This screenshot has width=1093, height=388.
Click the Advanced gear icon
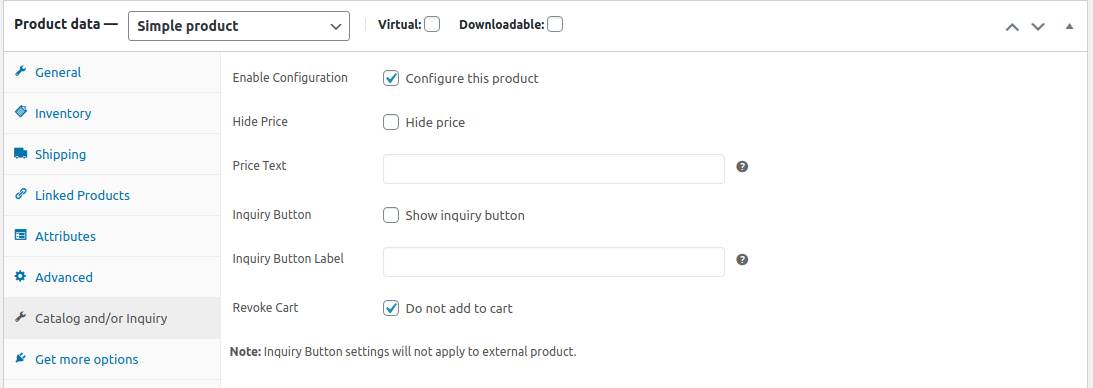pos(20,277)
